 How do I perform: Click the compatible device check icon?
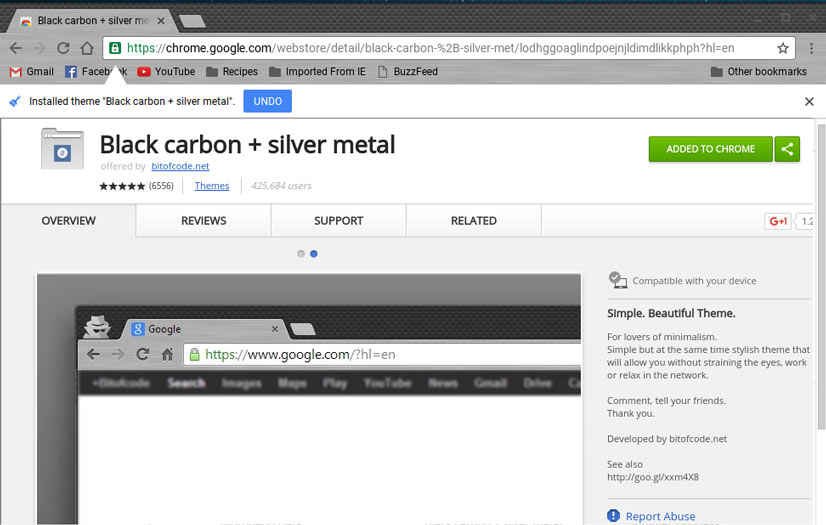(617, 280)
